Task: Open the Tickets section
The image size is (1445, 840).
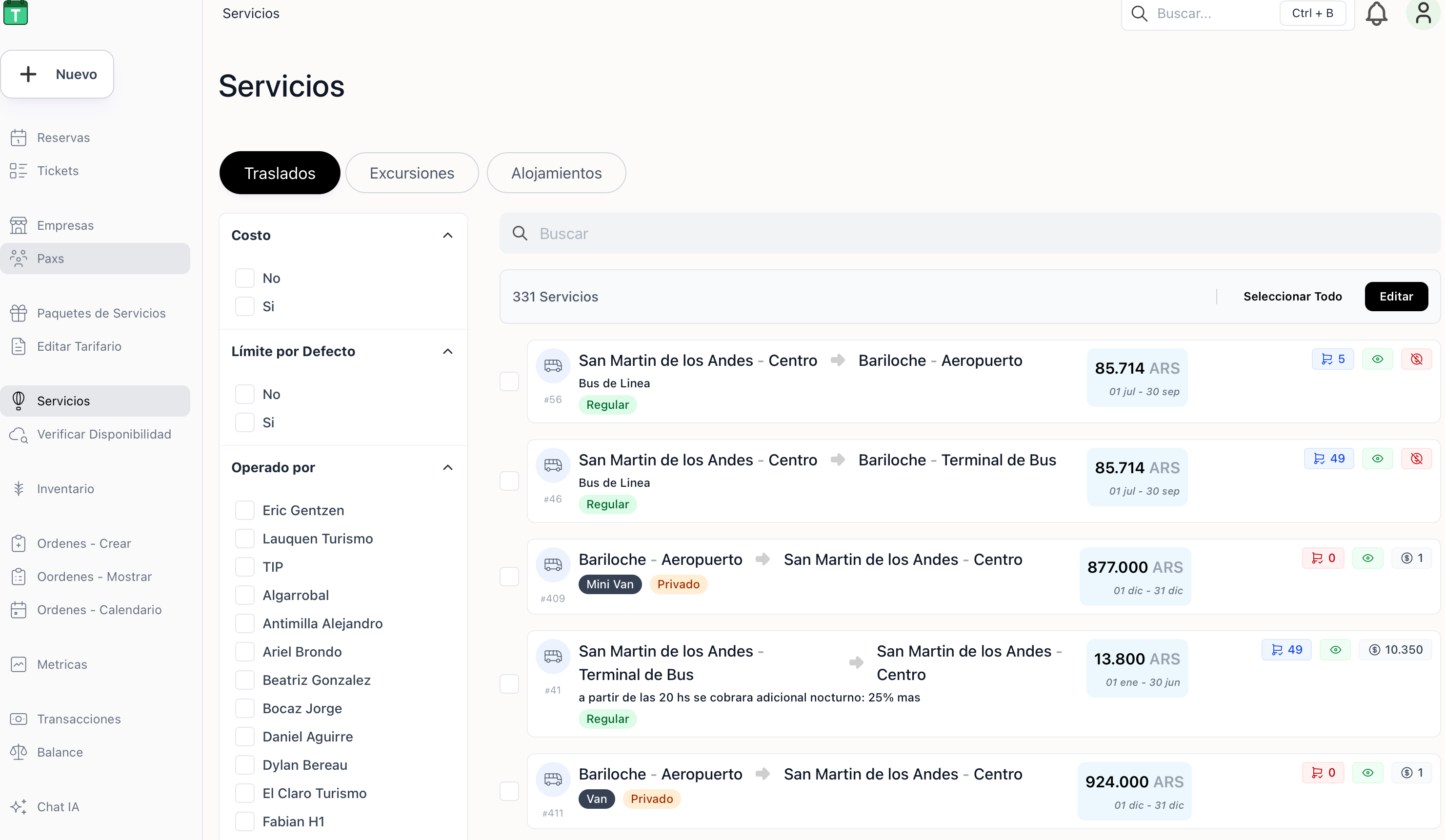Action: [58, 170]
